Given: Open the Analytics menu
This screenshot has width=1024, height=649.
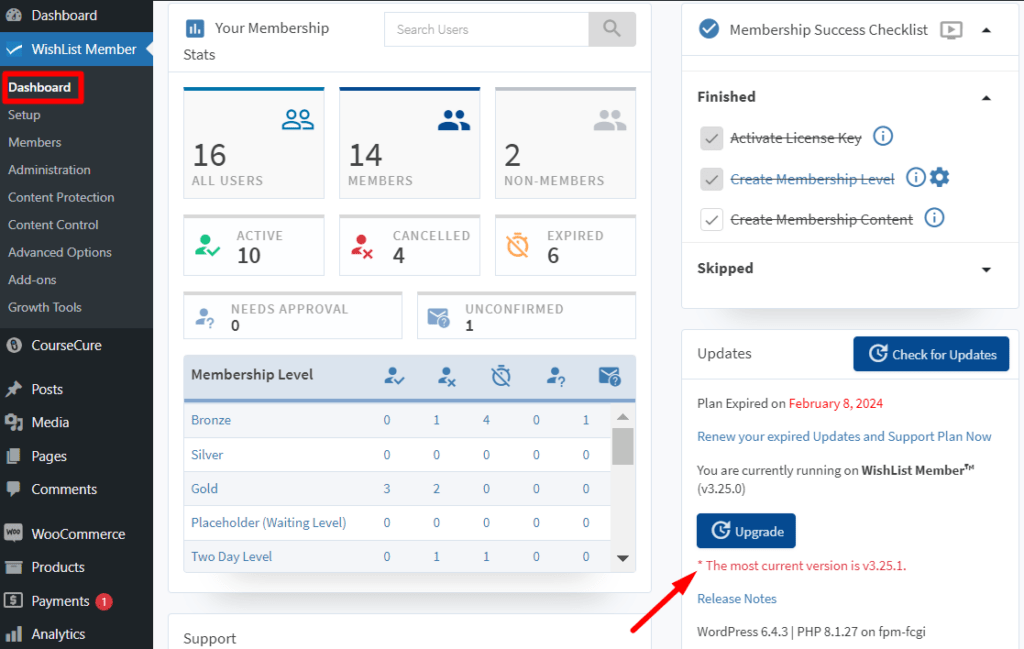Looking at the screenshot, I should click(x=58, y=634).
